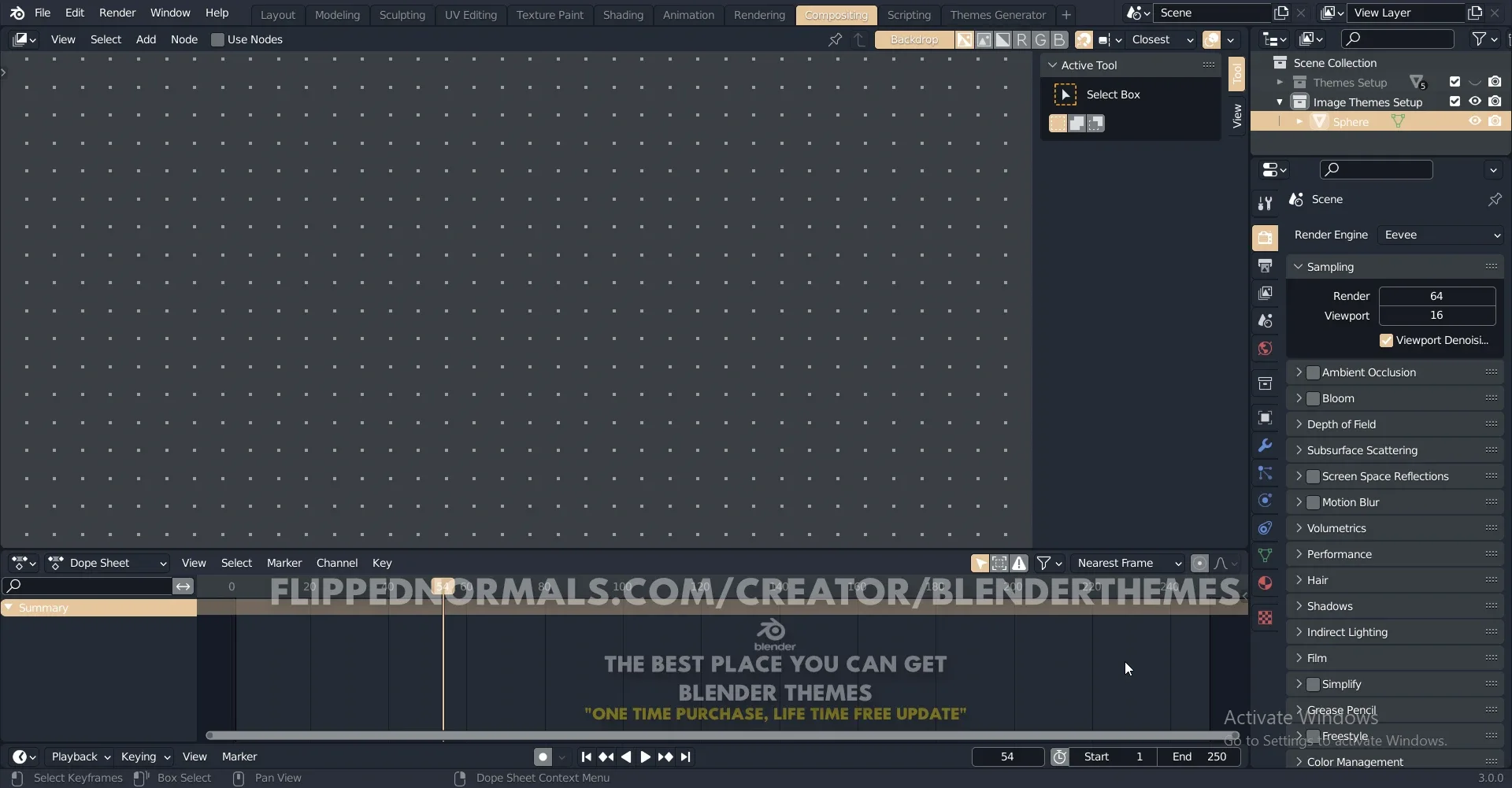Enable the Ambient Occlusion checkbox
The image size is (1512, 788).
(1313, 372)
